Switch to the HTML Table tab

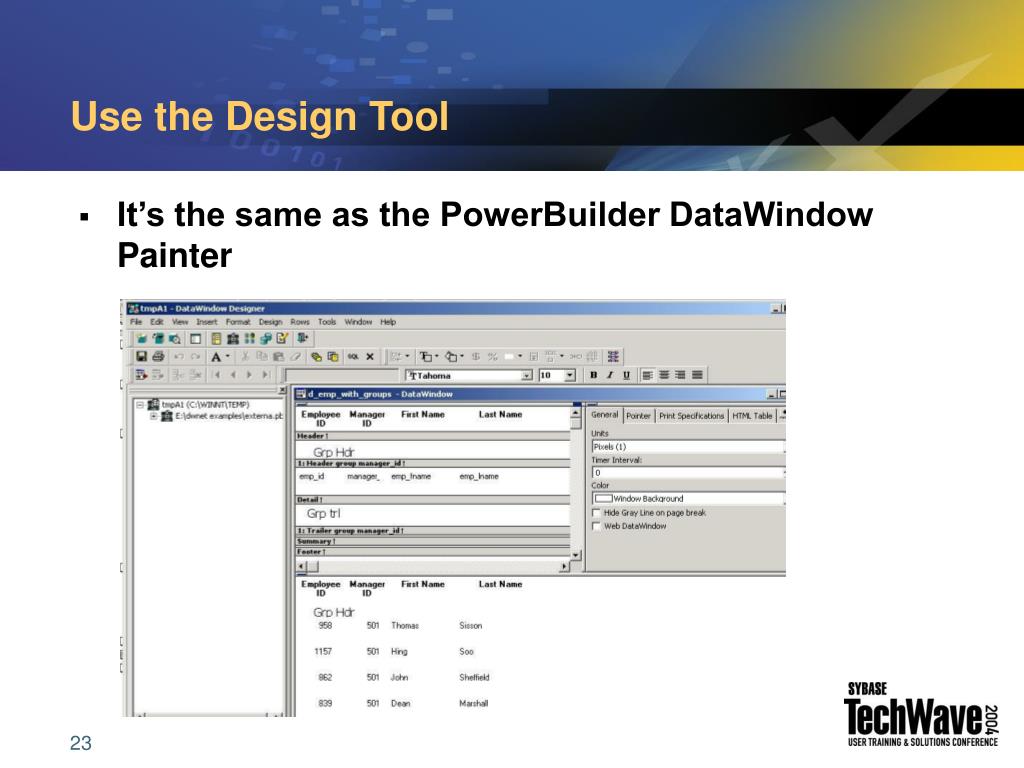[752, 416]
